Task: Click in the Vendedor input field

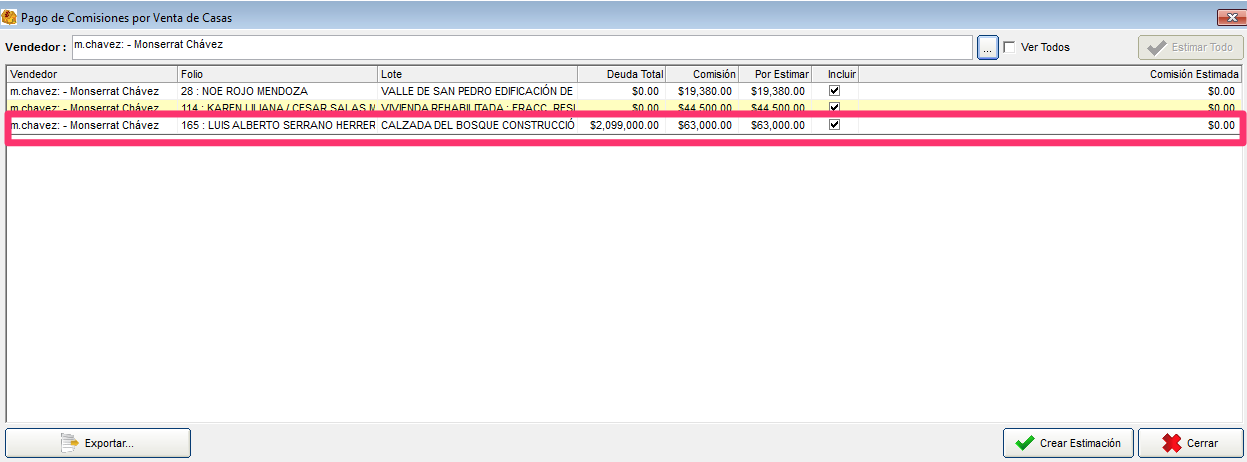Action: tap(520, 46)
